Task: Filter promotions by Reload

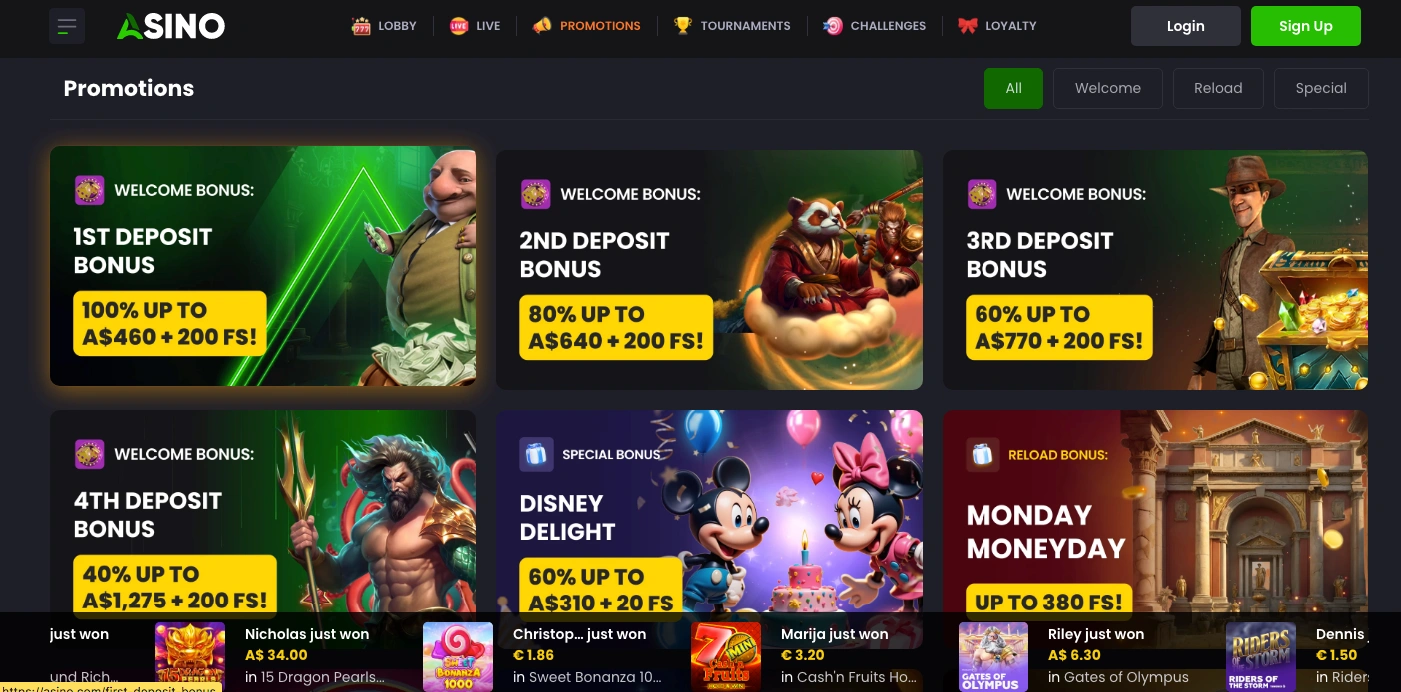Action: tap(1218, 88)
